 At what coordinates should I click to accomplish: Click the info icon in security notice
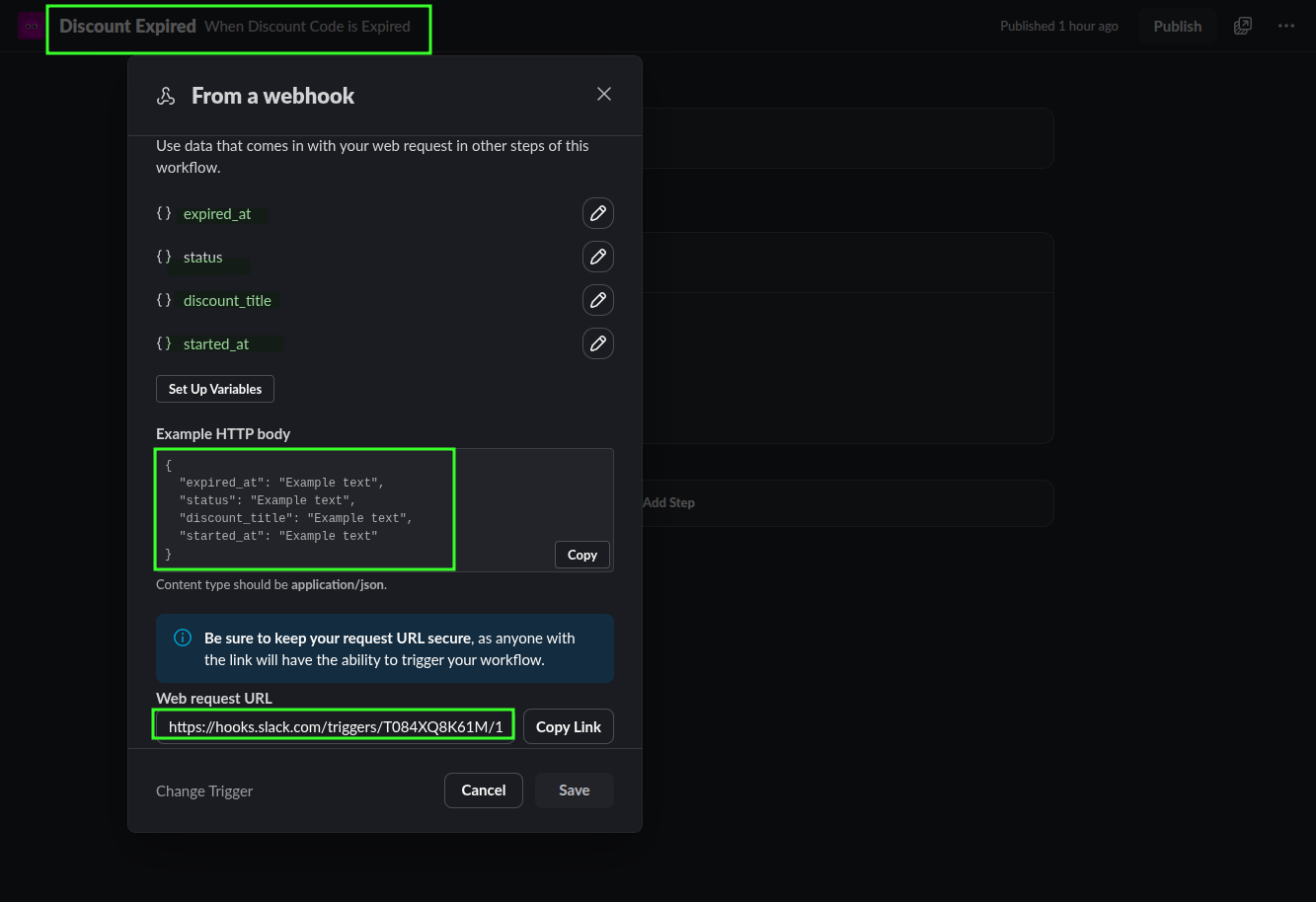pyautogui.click(x=183, y=638)
